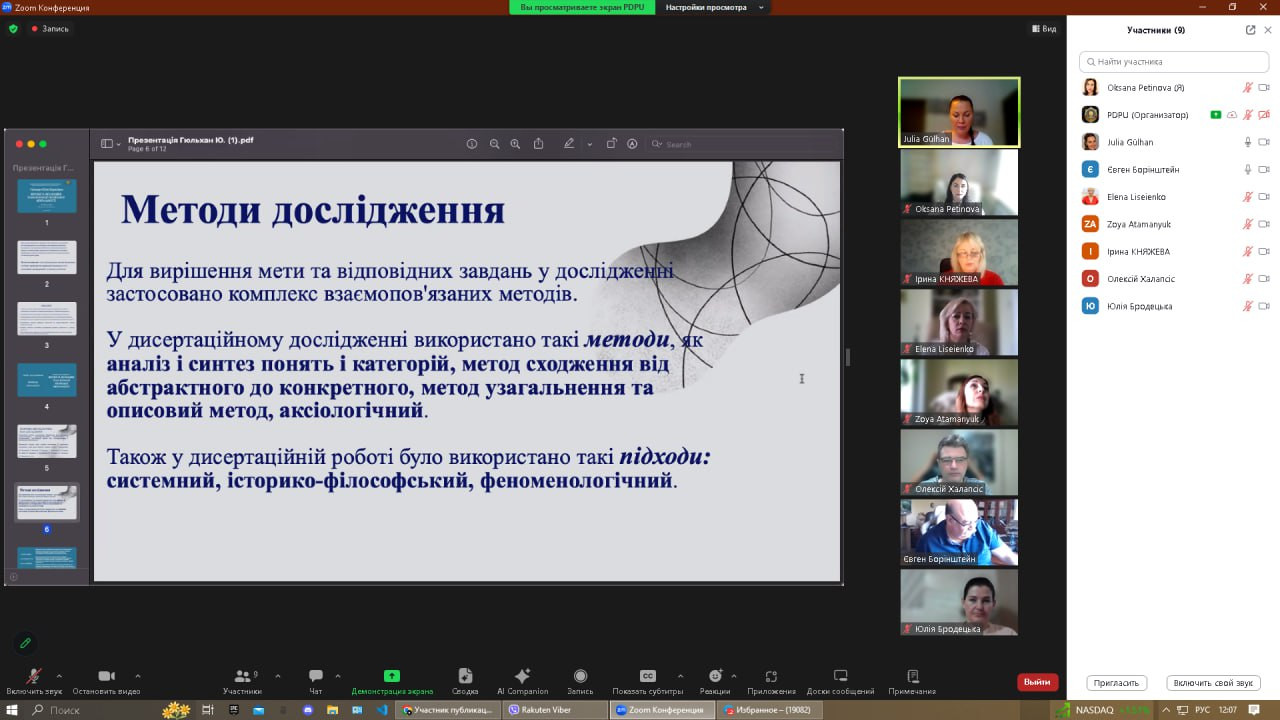The height and width of the screenshot is (720, 1280).
Task: Open the Реакции reactions icon
Action: point(715,677)
